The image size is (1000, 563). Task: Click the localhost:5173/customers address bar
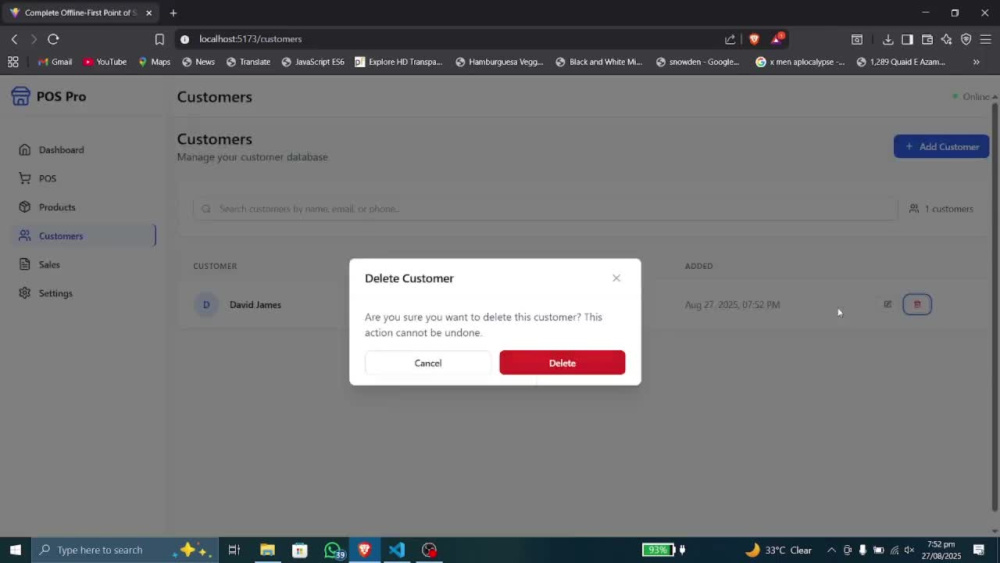250,39
